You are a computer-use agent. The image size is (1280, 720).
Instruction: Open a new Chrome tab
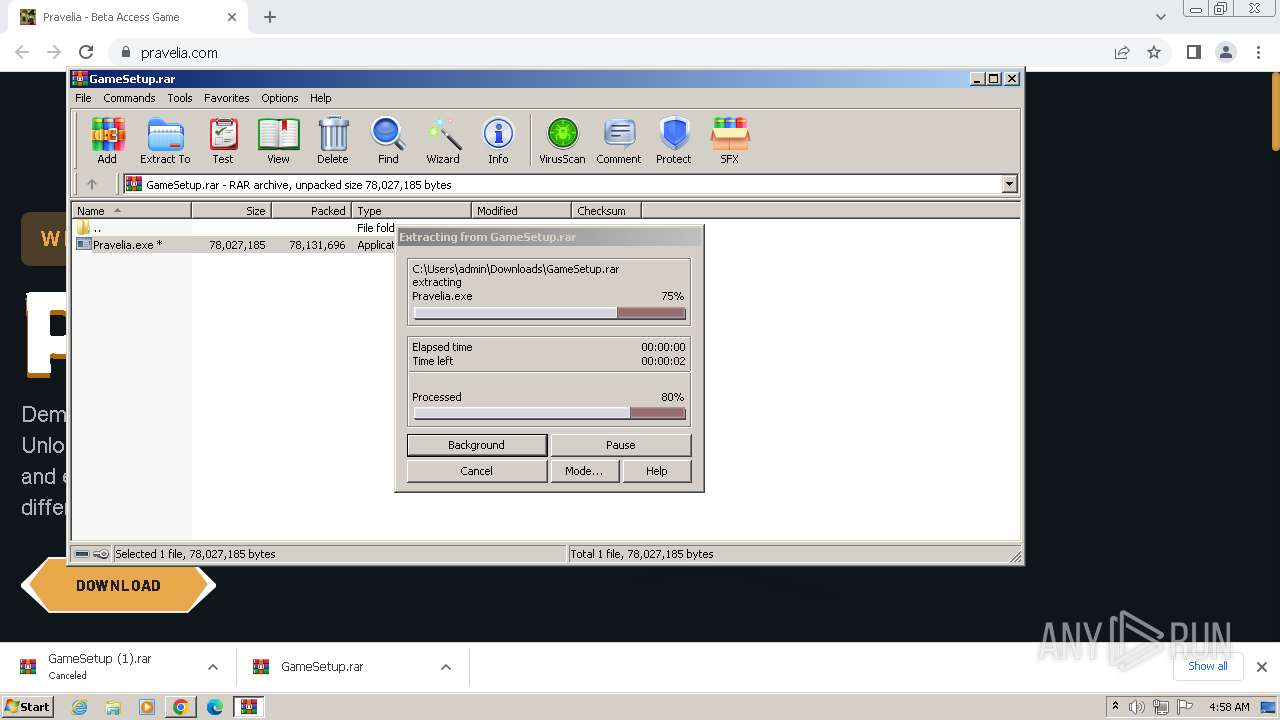click(270, 17)
